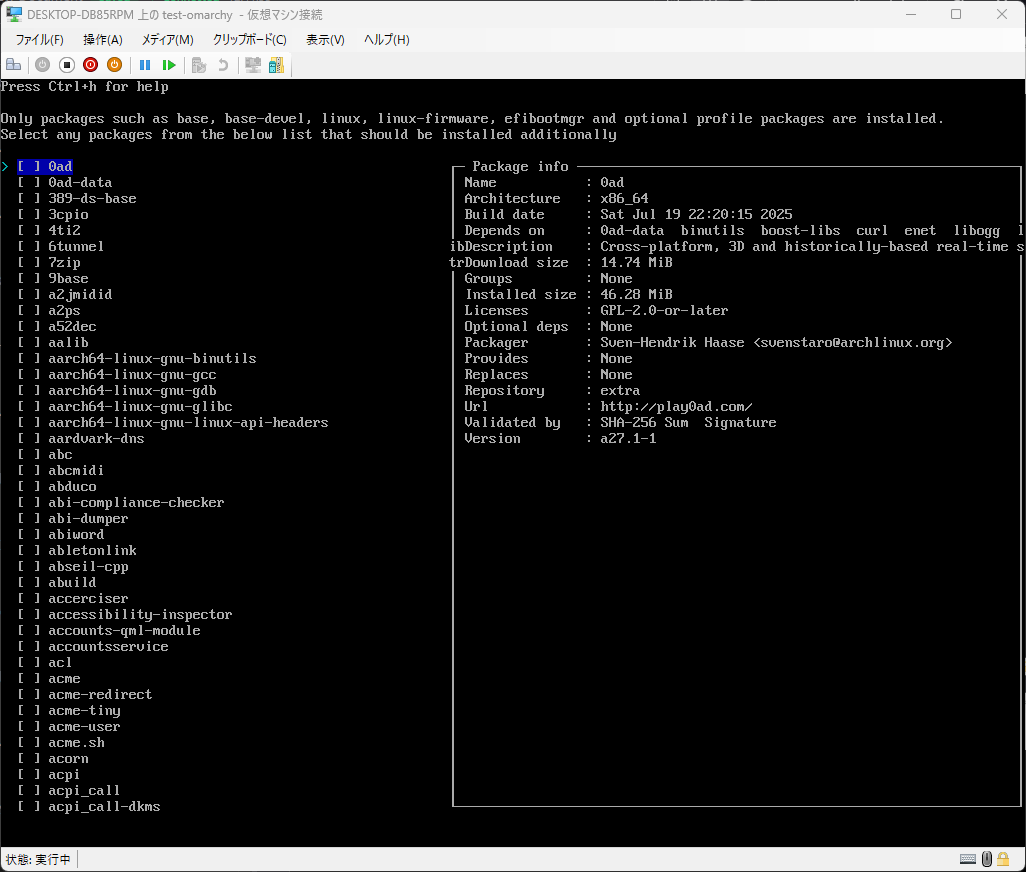
Task: Select the acorn list entry
Action: 68,759
